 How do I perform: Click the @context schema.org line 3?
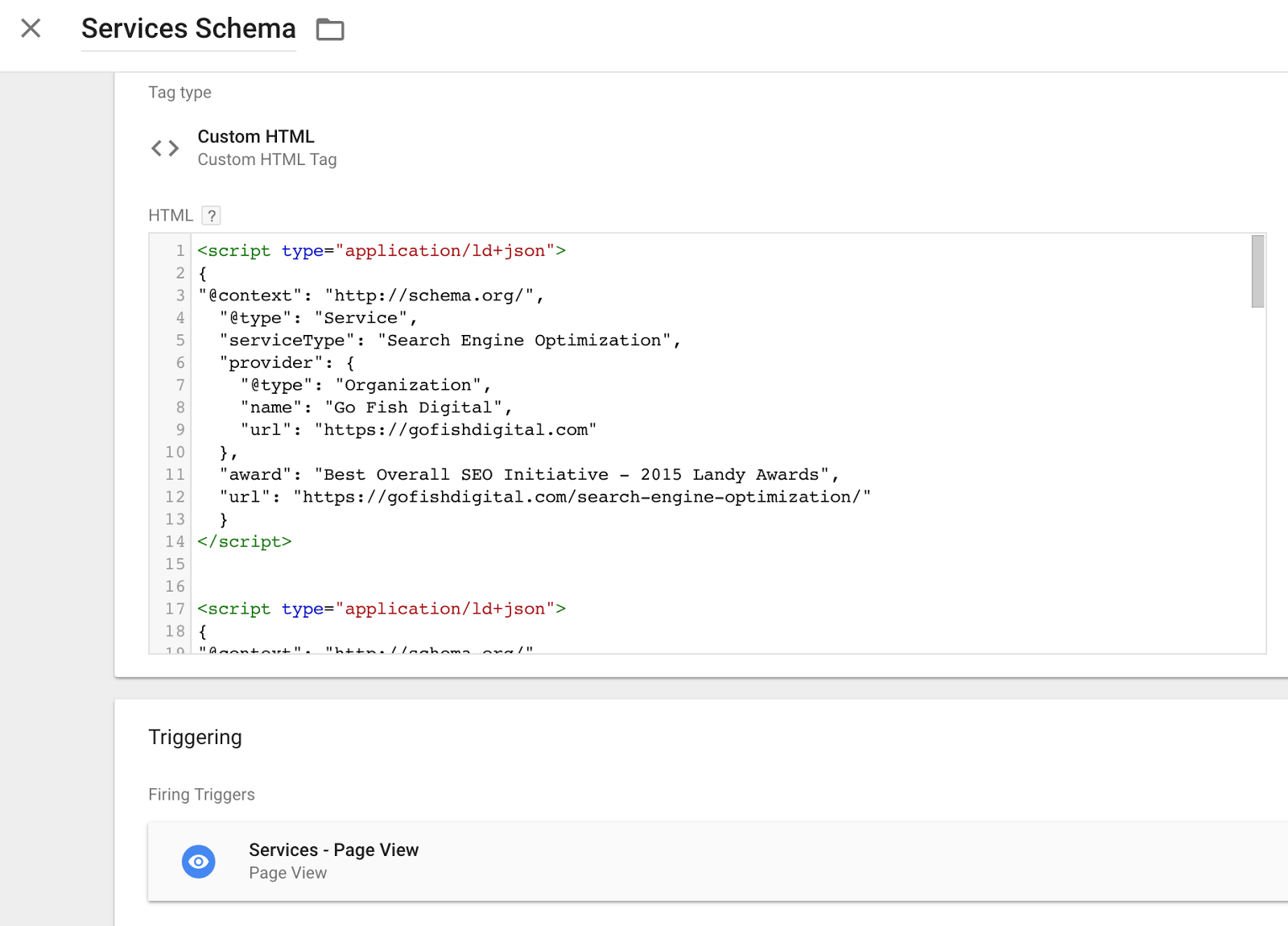coord(371,296)
